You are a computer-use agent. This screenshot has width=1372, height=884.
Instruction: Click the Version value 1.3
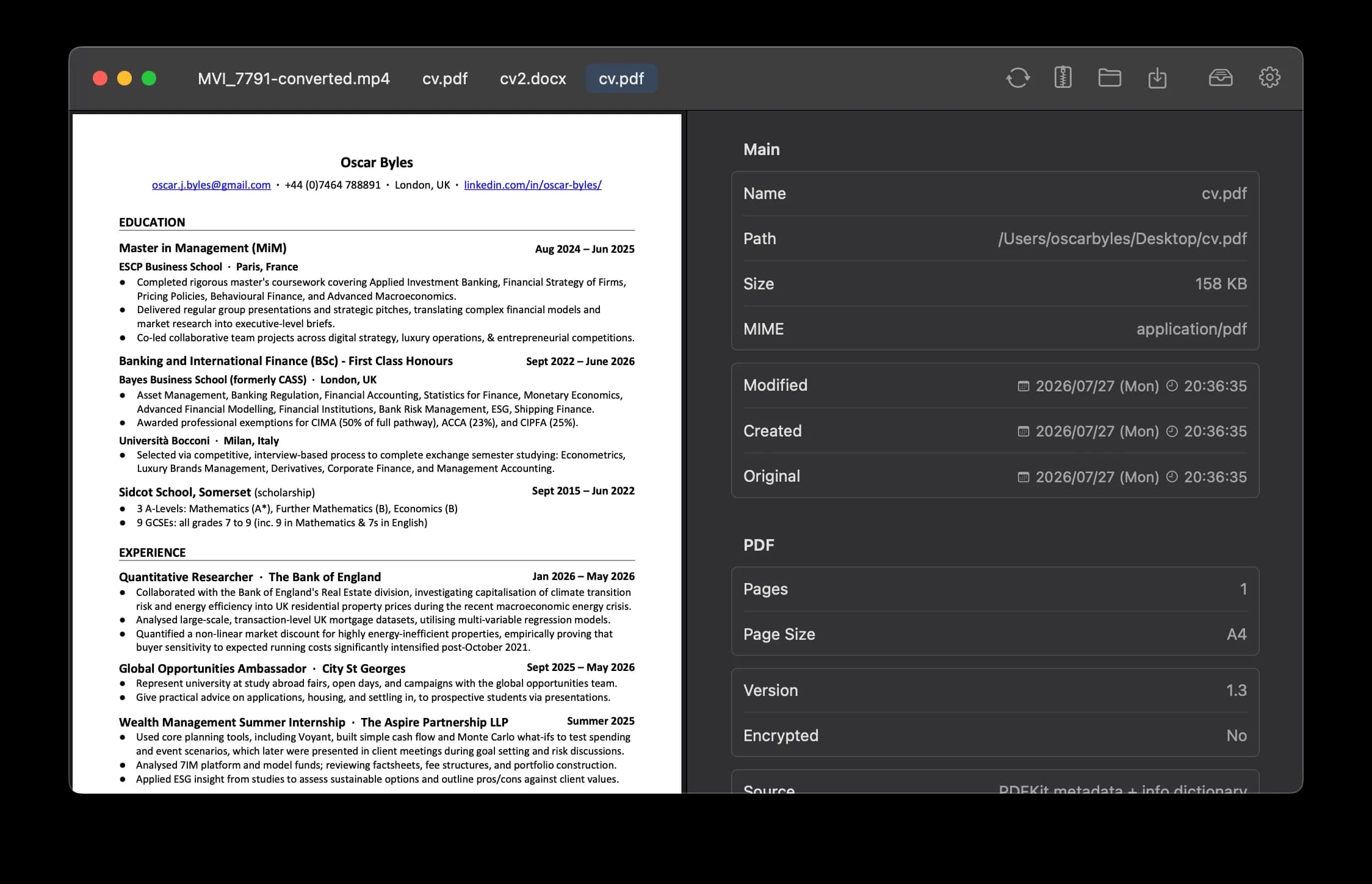tap(1237, 690)
